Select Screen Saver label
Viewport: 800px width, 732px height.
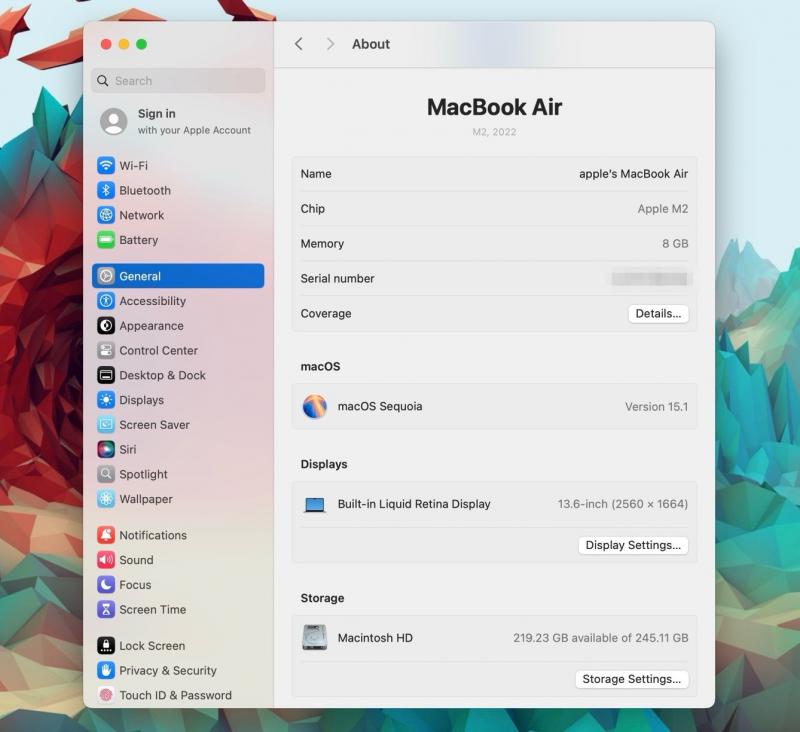click(155, 425)
